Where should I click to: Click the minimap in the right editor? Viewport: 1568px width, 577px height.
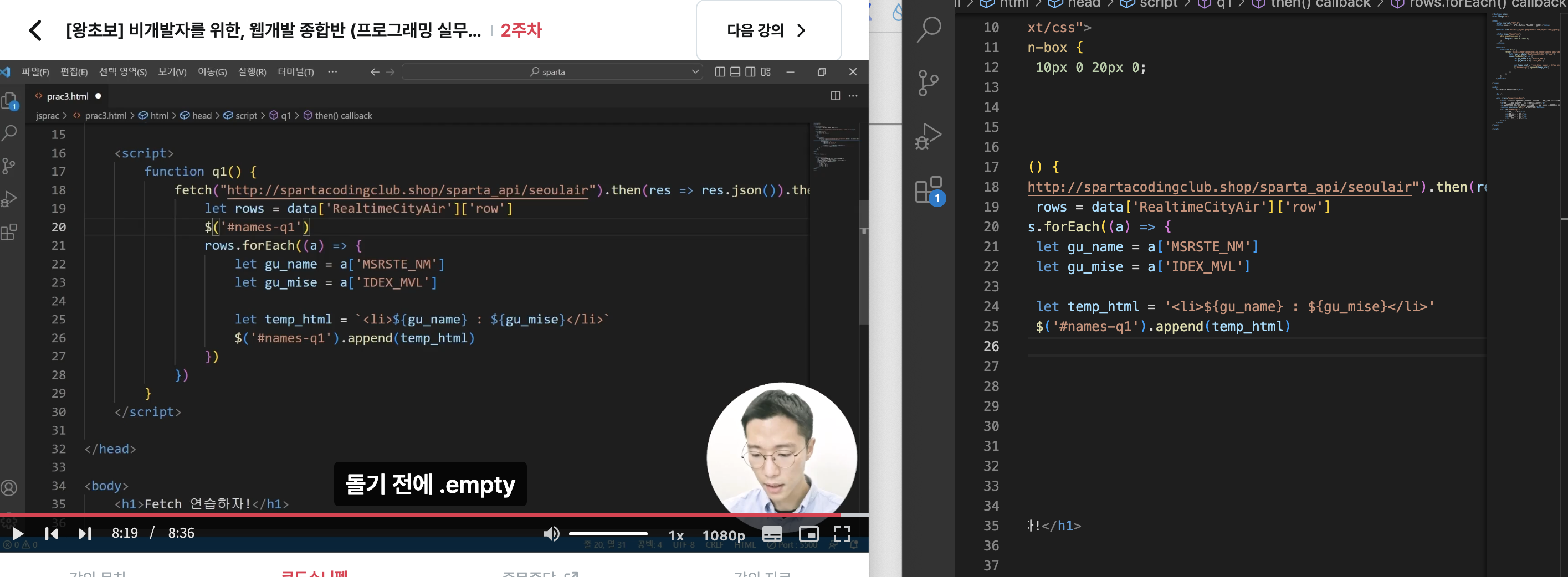(x=1525, y=72)
